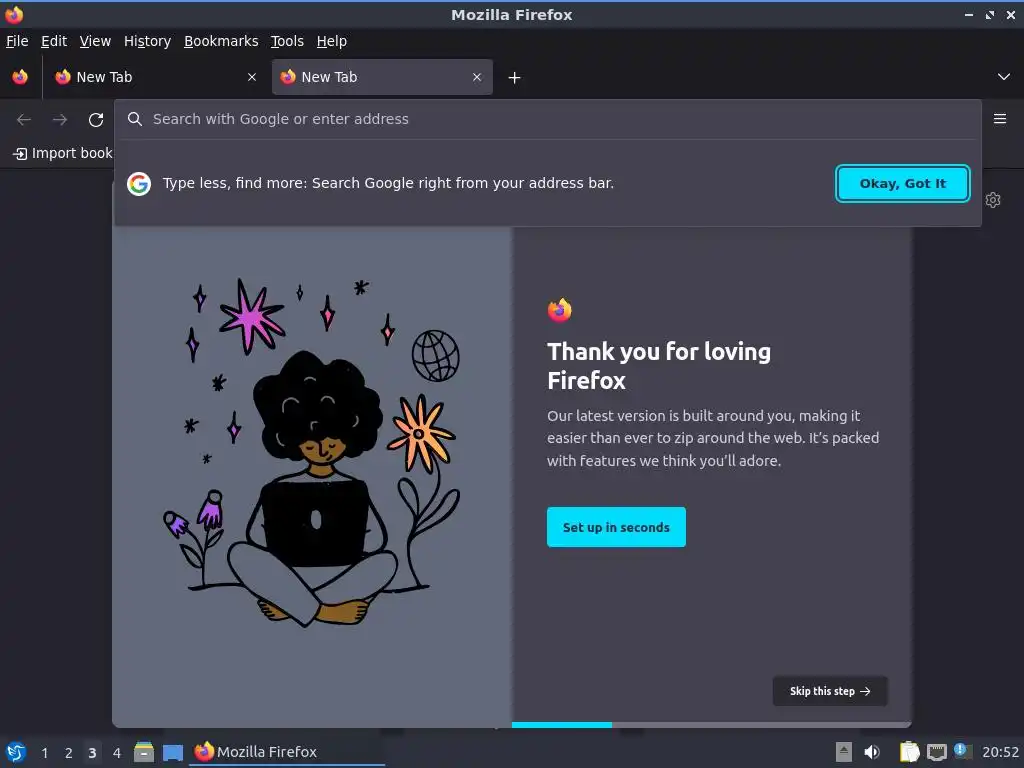Click the Google logo in search tip

pyautogui.click(x=139, y=184)
